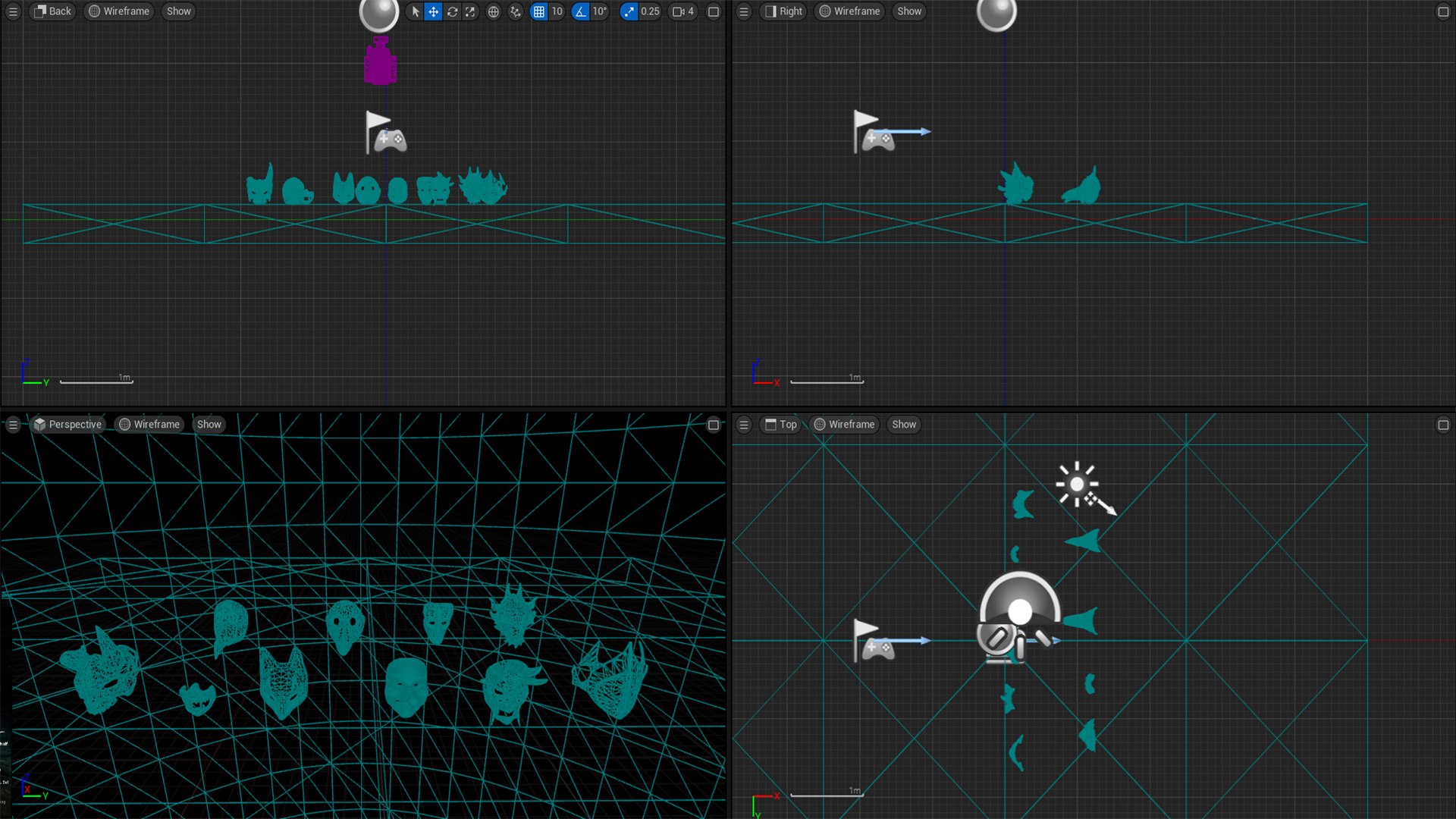This screenshot has height=819, width=1456.
Task: Open Top viewport options hamburger menu
Action: 744,425
